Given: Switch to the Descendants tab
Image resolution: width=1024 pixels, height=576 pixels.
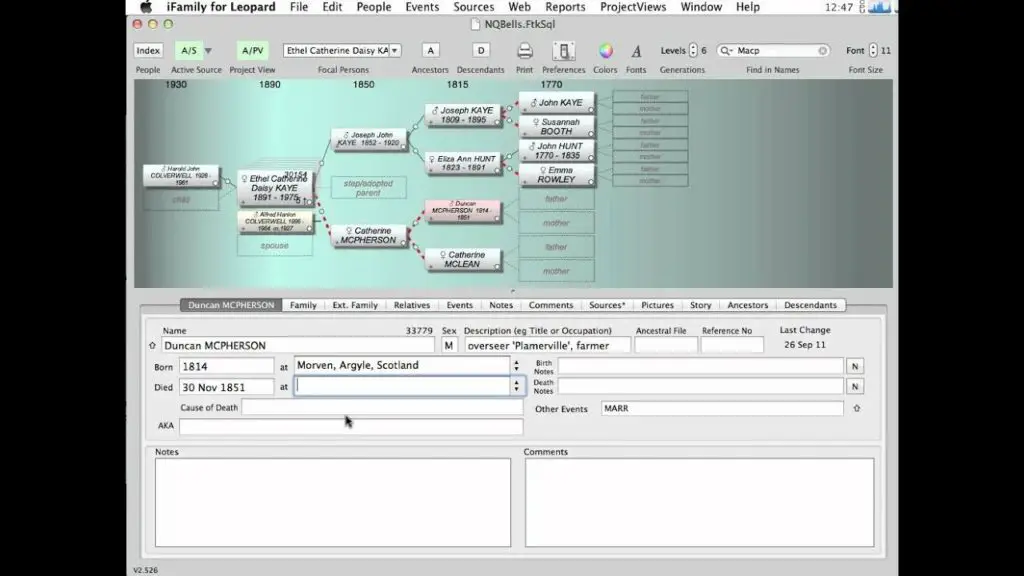Looking at the screenshot, I should [x=810, y=305].
